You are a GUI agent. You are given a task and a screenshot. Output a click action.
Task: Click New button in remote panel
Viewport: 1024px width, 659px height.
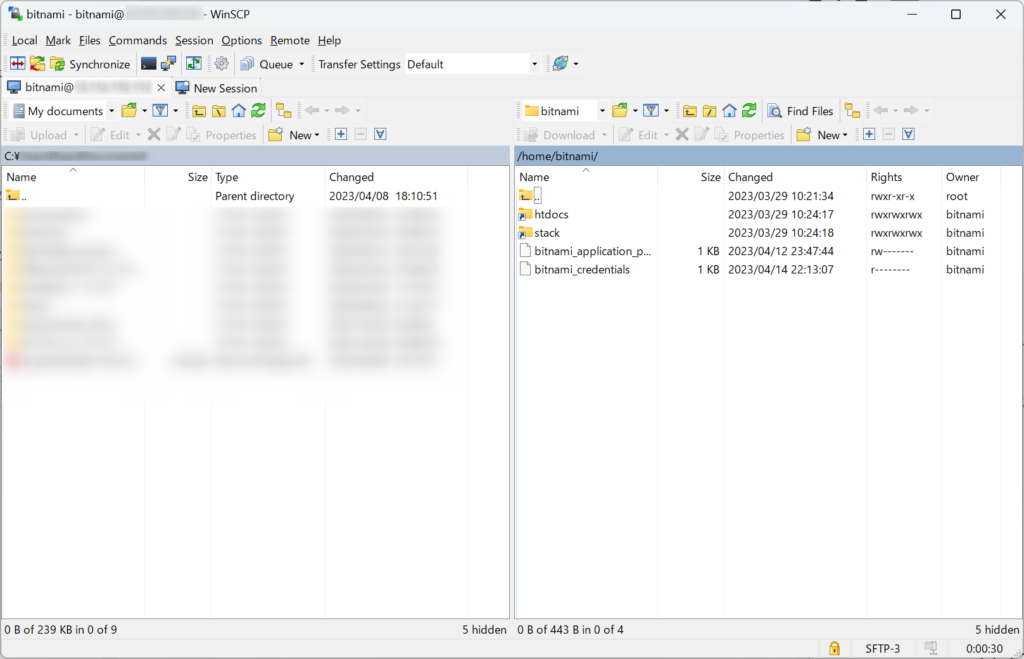pyautogui.click(x=822, y=135)
